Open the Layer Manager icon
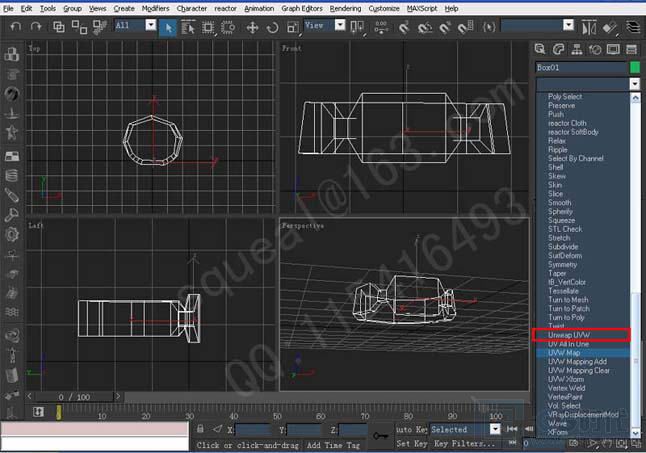The height and width of the screenshot is (453, 646). coord(632,27)
